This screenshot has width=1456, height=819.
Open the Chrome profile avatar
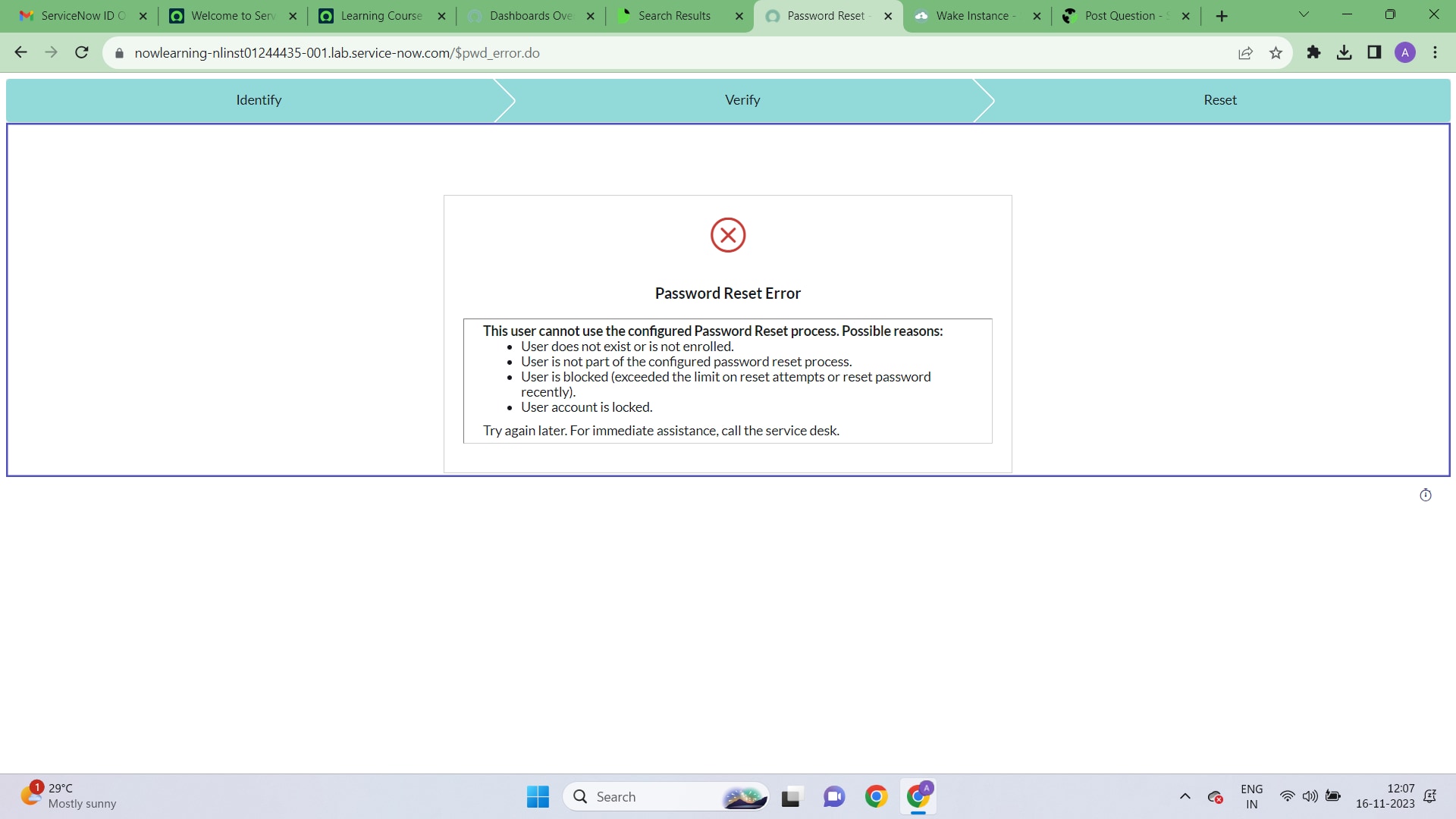pos(1405,52)
